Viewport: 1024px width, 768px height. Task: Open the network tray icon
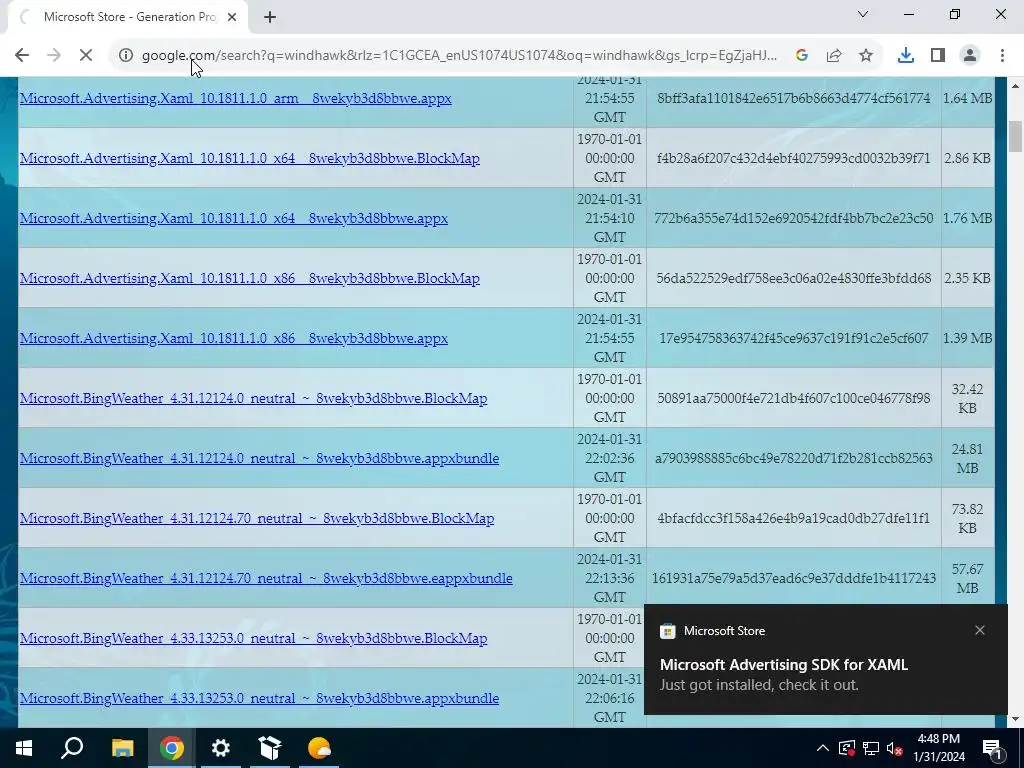pos(871,748)
